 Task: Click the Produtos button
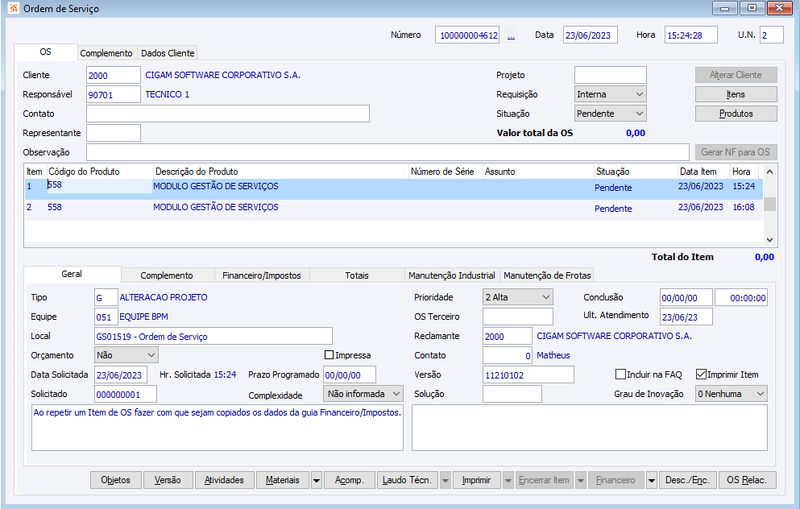[x=736, y=114]
